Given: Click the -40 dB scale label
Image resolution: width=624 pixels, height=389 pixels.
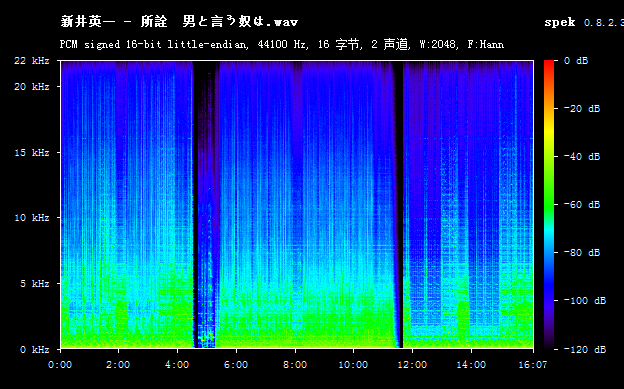Looking at the screenshot, I should tap(582, 156).
